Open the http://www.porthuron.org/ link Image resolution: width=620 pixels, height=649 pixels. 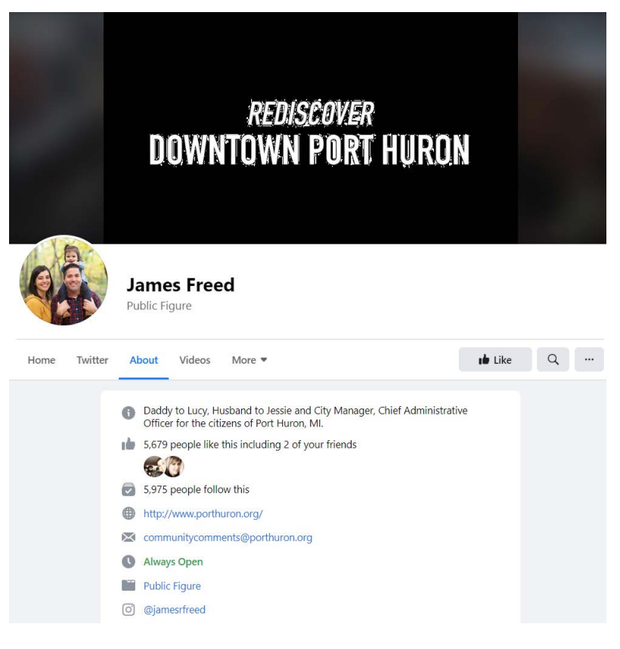tap(203, 514)
